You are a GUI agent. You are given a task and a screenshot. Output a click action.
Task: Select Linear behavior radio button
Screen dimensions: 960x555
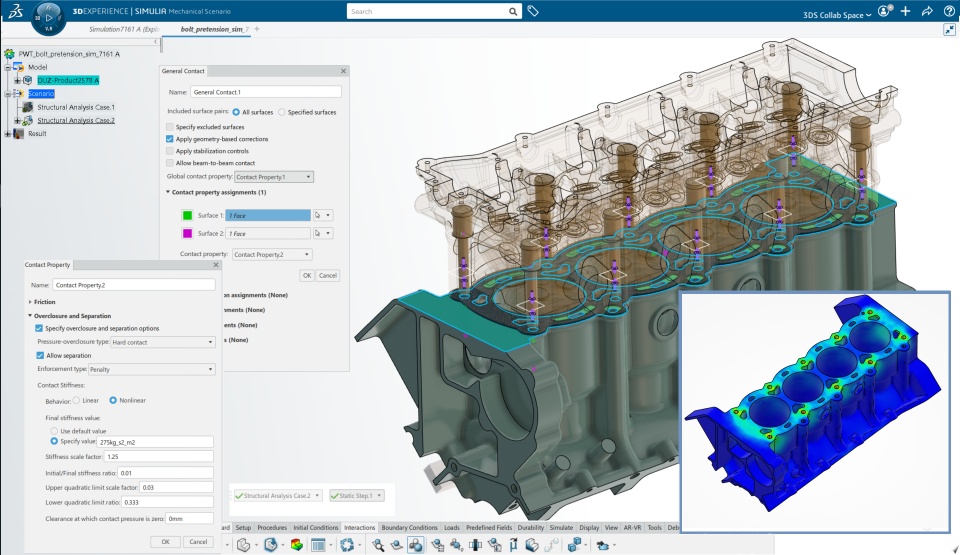tap(76, 400)
